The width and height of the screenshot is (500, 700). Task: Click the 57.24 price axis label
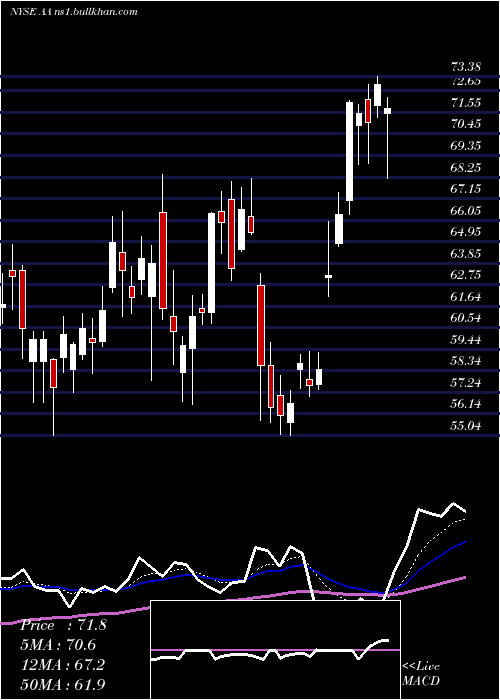(466, 383)
